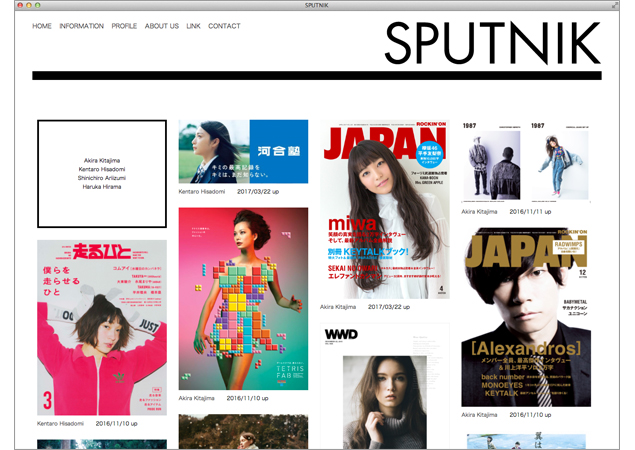This screenshot has width=635, height=450.
Task: Open the Tetris Fab poster thumbnail
Action: tap(243, 299)
